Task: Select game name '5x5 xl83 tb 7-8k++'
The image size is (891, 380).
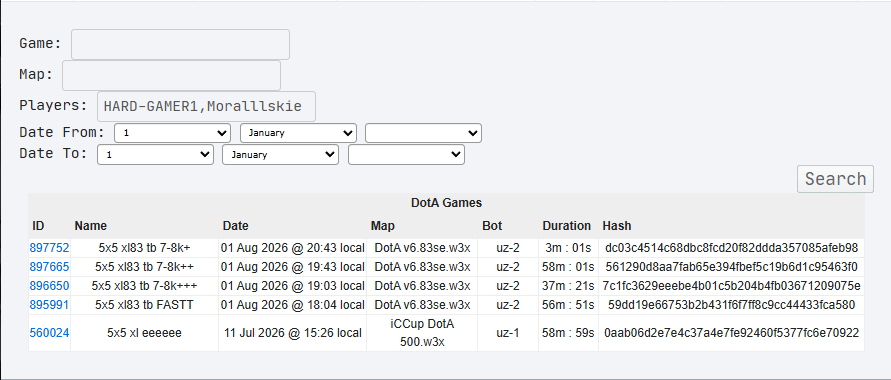Action: [144, 267]
